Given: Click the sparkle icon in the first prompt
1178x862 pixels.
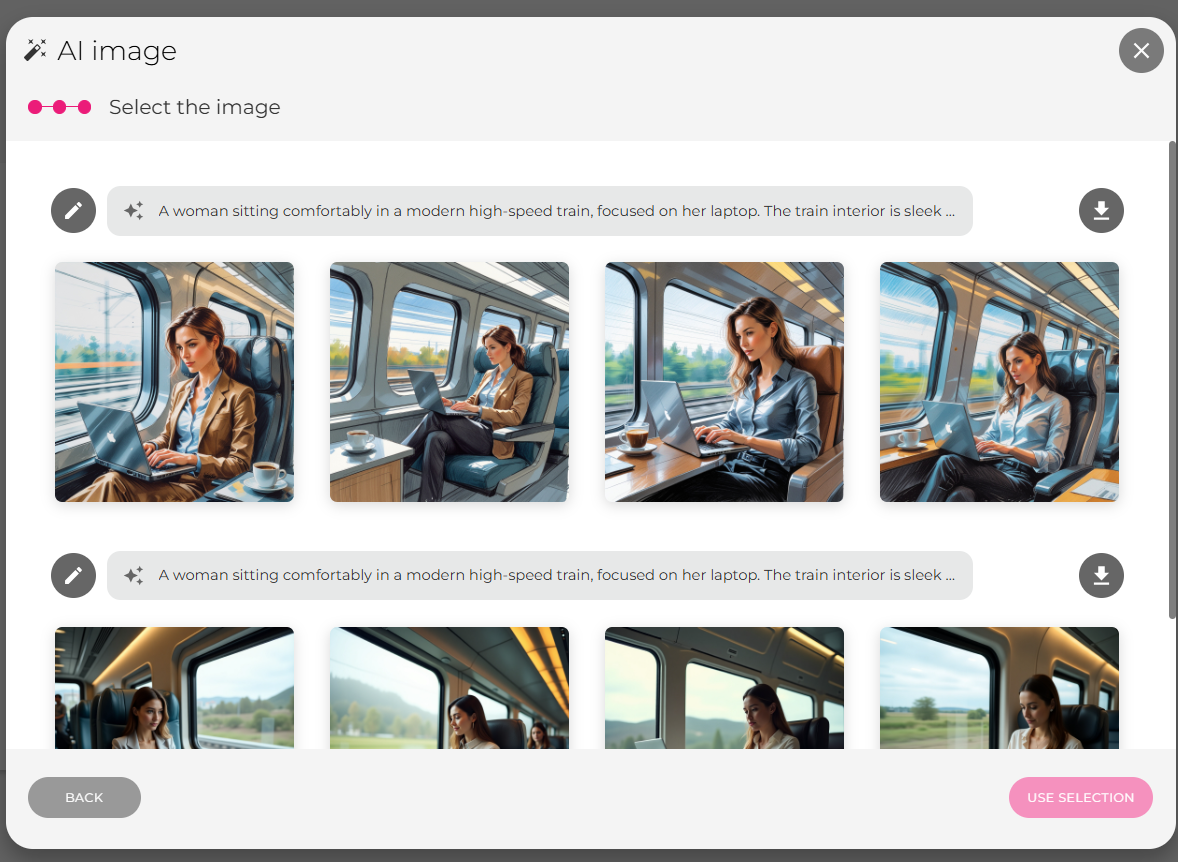Looking at the screenshot, I should [134, 211].
